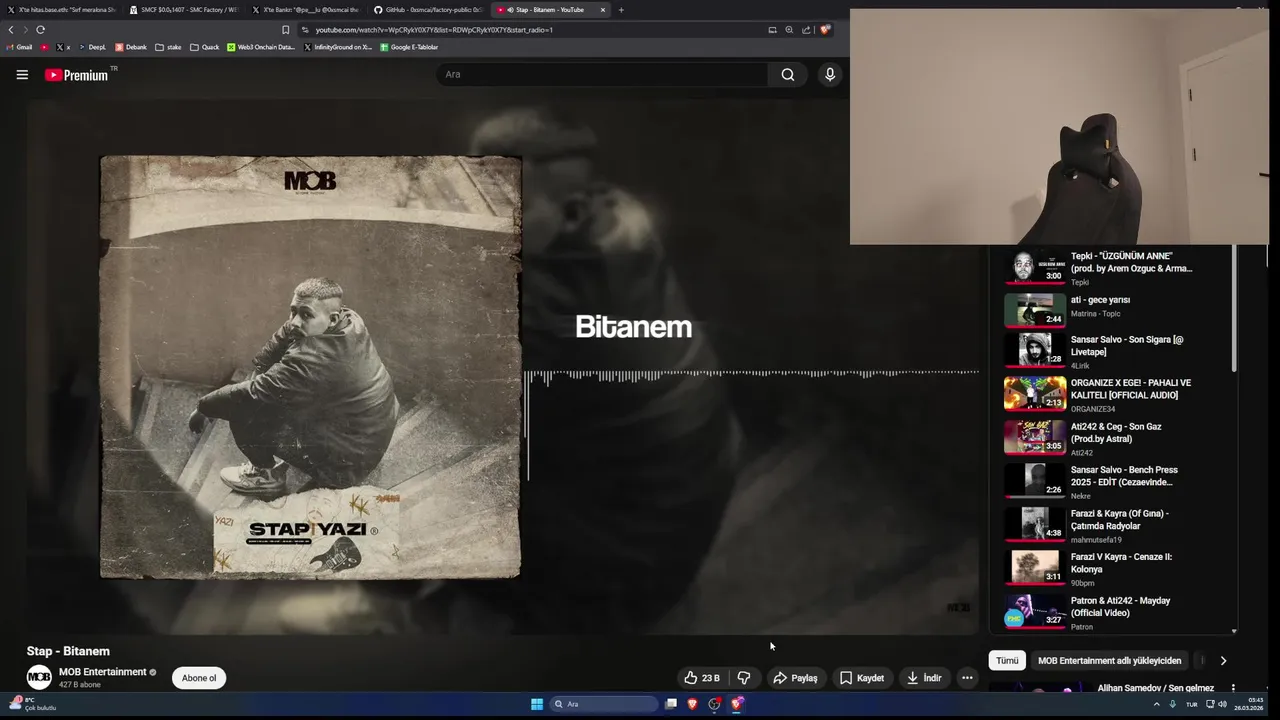Dislike the video with thumbs-down icon

click(x=744, y=678)
